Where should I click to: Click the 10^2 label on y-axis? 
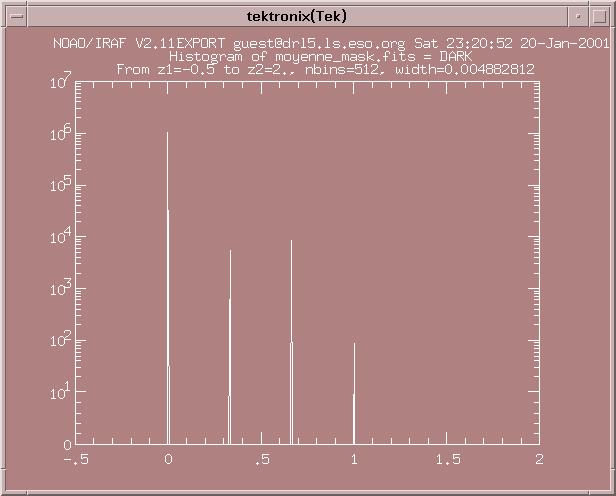(59, 341)
